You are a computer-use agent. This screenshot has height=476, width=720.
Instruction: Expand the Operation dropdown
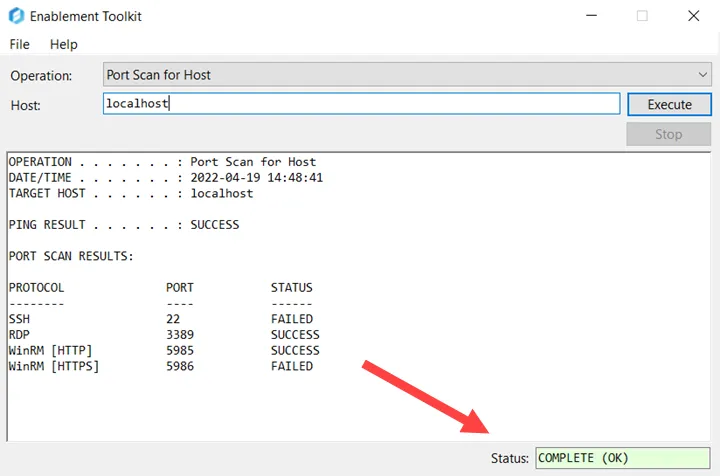[407, 74]
